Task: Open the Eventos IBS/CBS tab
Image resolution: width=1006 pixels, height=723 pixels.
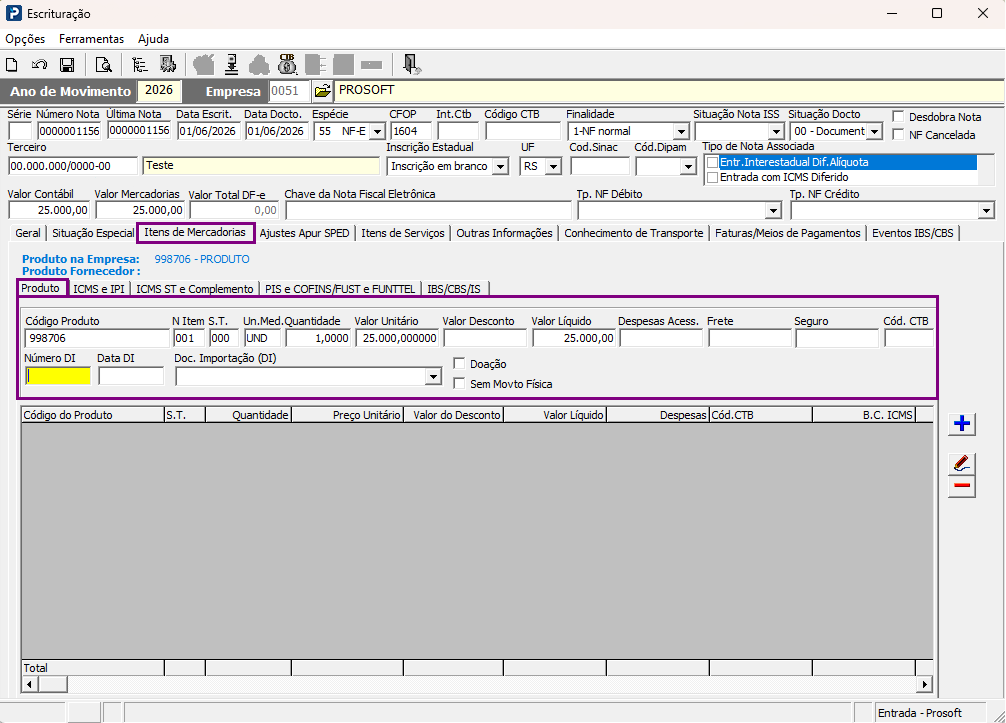Action: point(912,233)
